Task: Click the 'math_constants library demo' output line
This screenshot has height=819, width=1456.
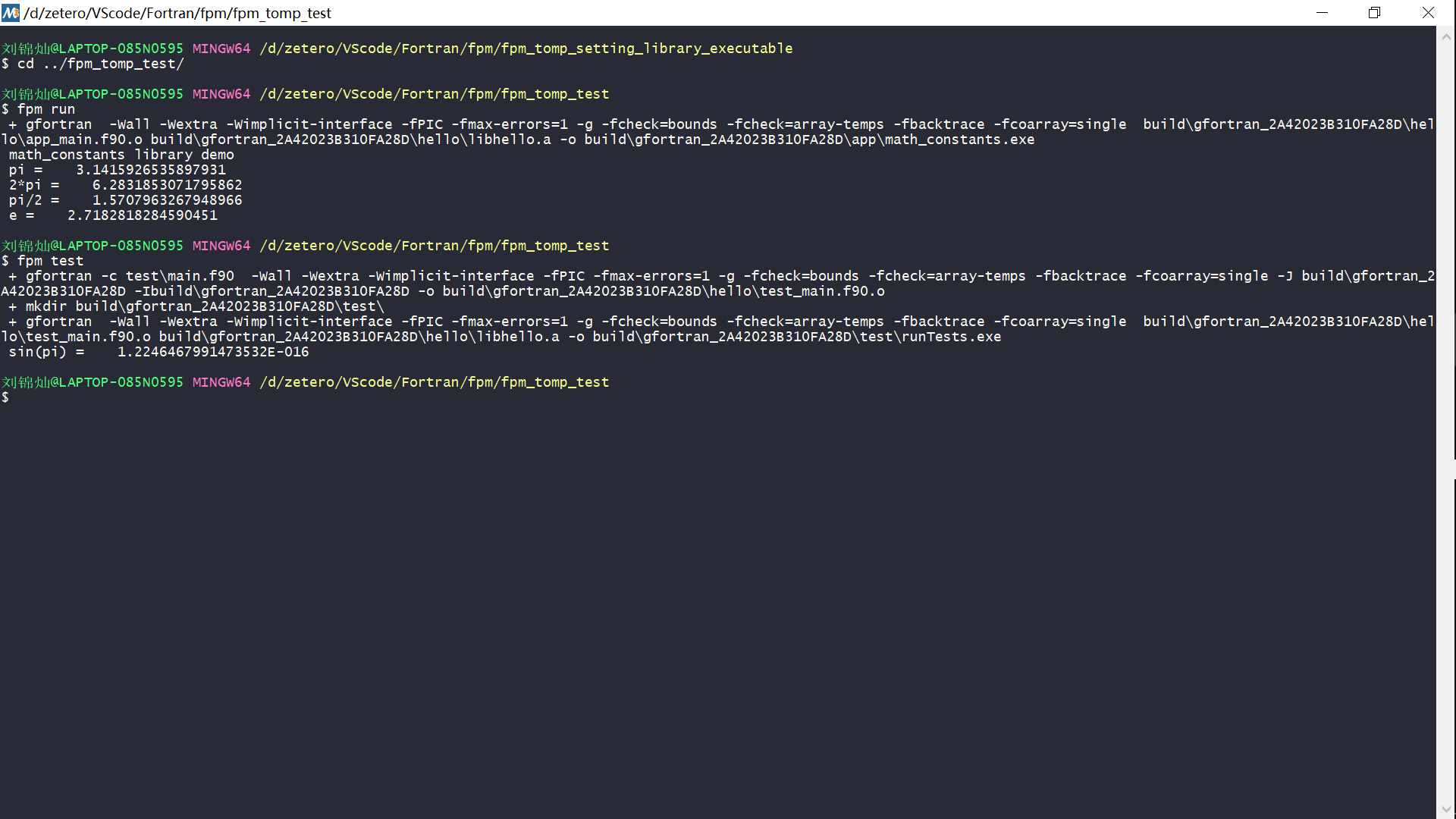Action: (121, 155)
